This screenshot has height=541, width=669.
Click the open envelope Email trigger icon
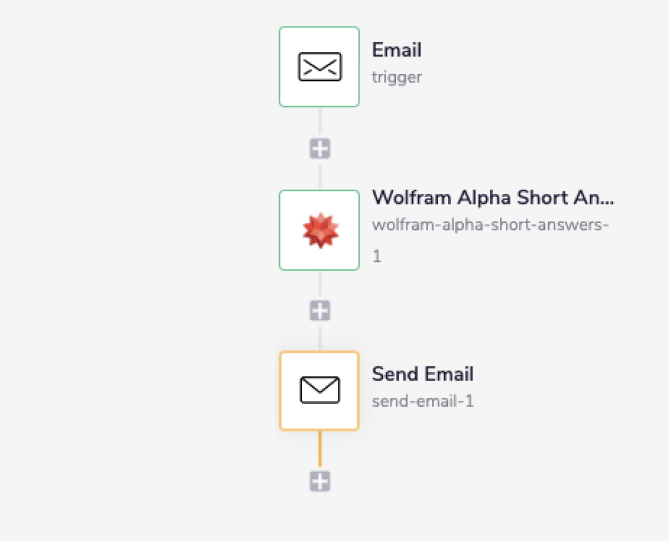tap(319, 67)
